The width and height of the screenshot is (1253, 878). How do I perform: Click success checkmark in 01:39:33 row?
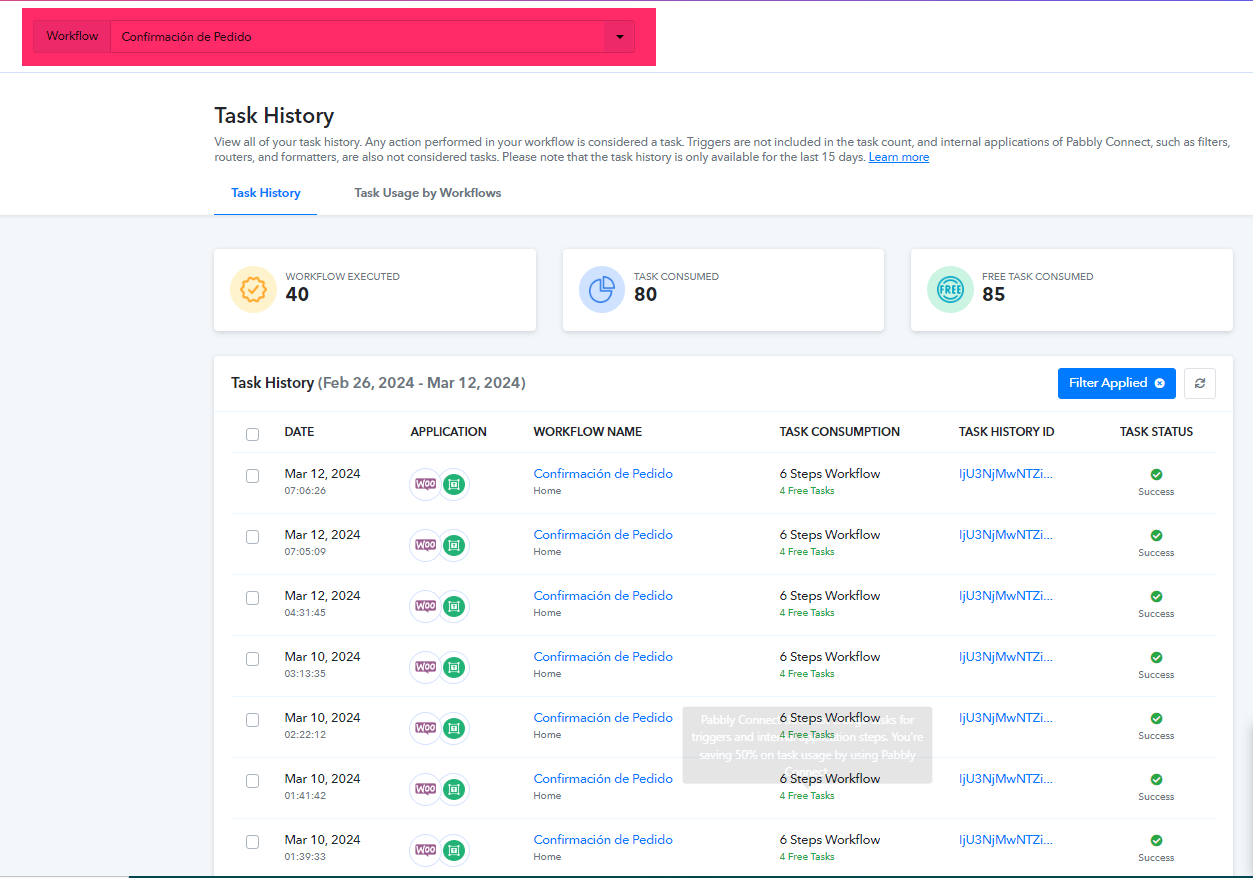coord(1156,841)
